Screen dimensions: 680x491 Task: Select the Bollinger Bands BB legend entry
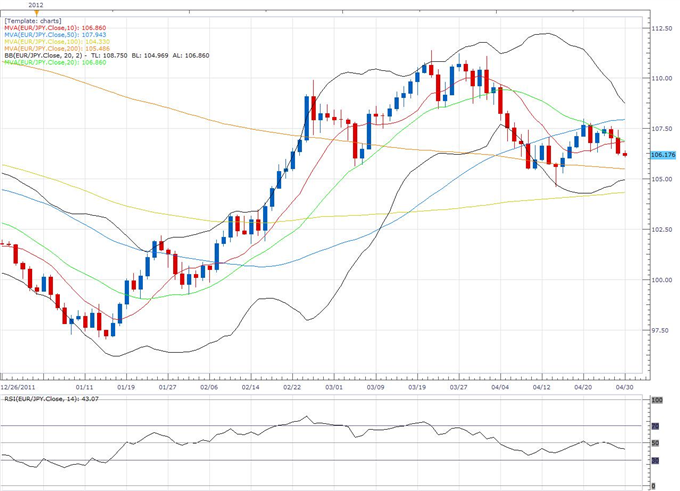107,56
